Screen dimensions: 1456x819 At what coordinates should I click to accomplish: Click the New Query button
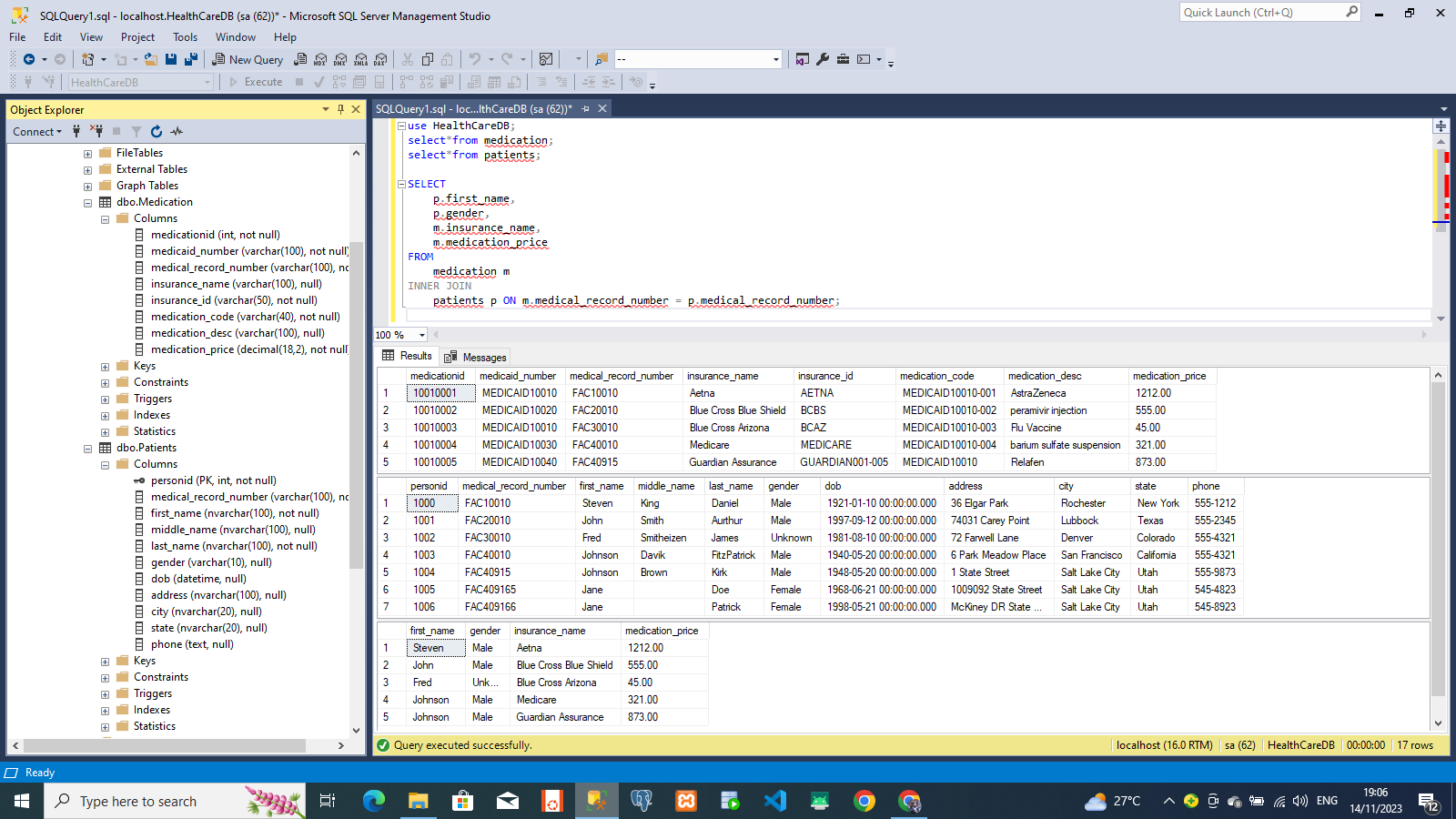click(x=248, y=59)
